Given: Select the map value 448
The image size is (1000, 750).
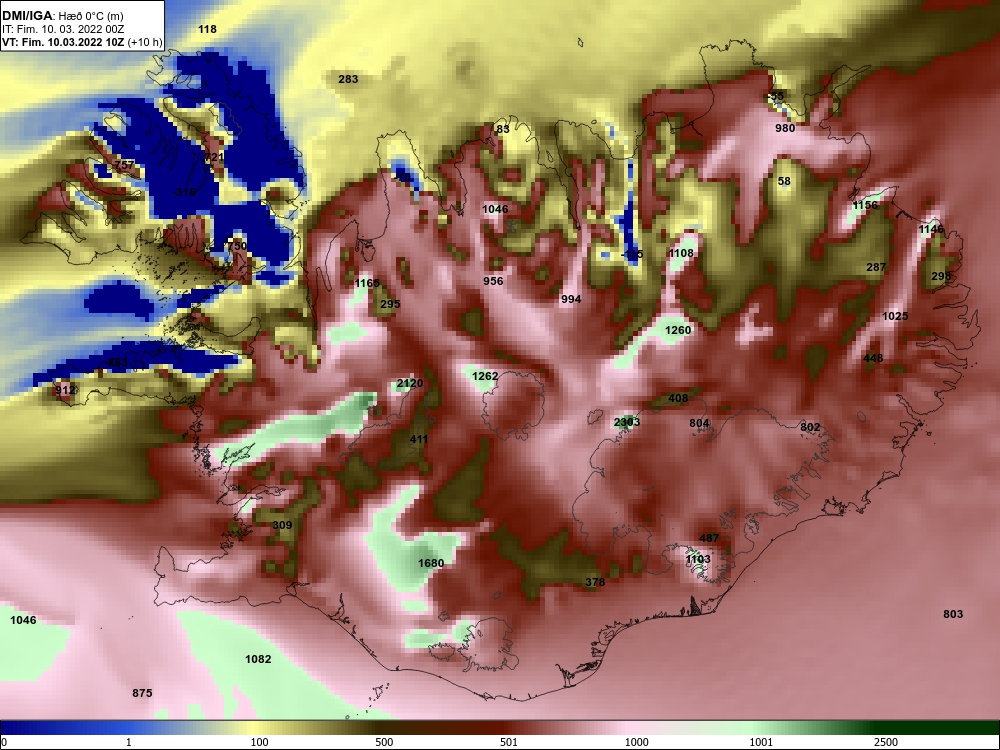Looking at the screenshot, I should [x=873, y=358].
